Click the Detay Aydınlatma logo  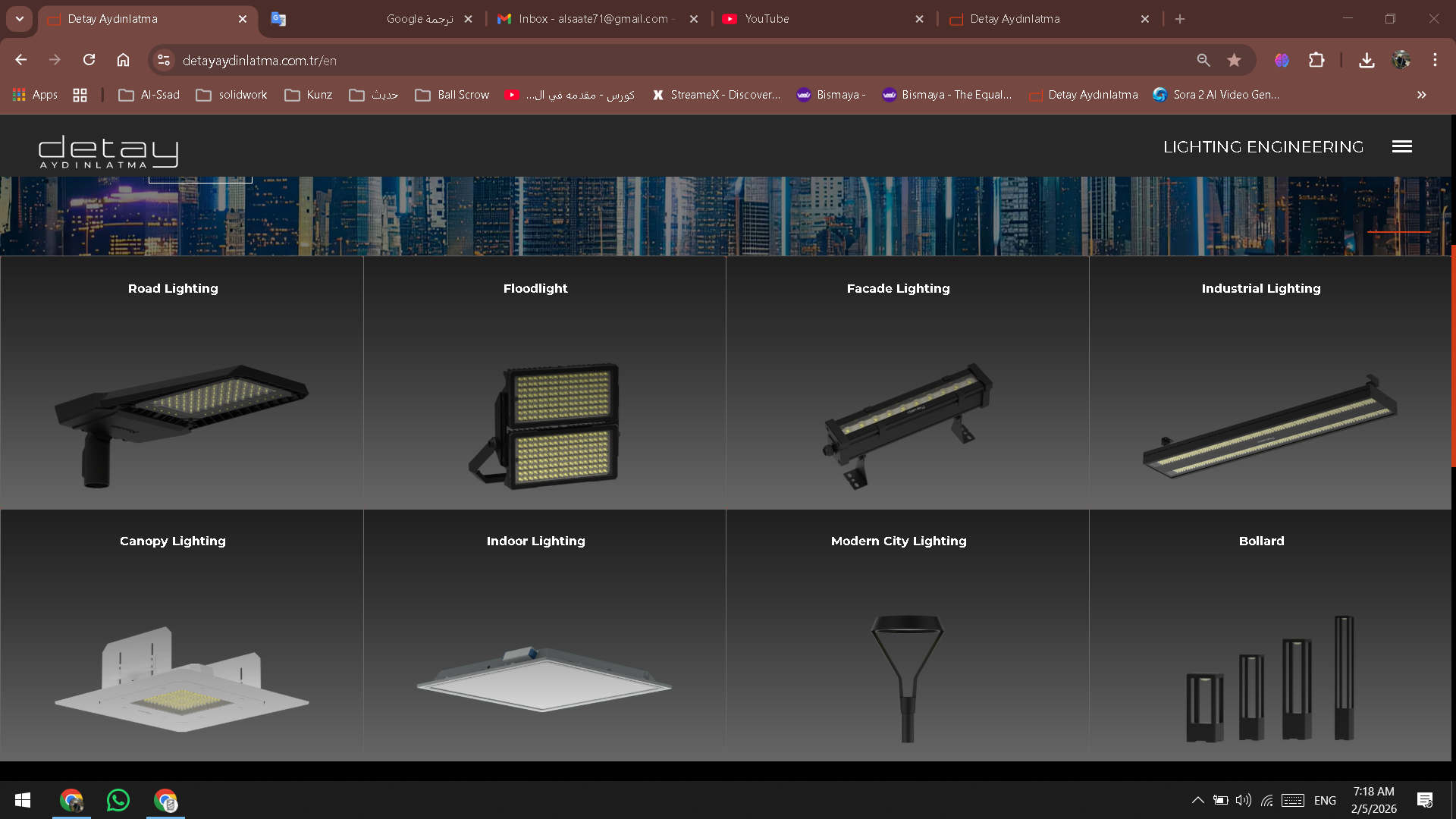pyautogui.click(x=108, y=152)
